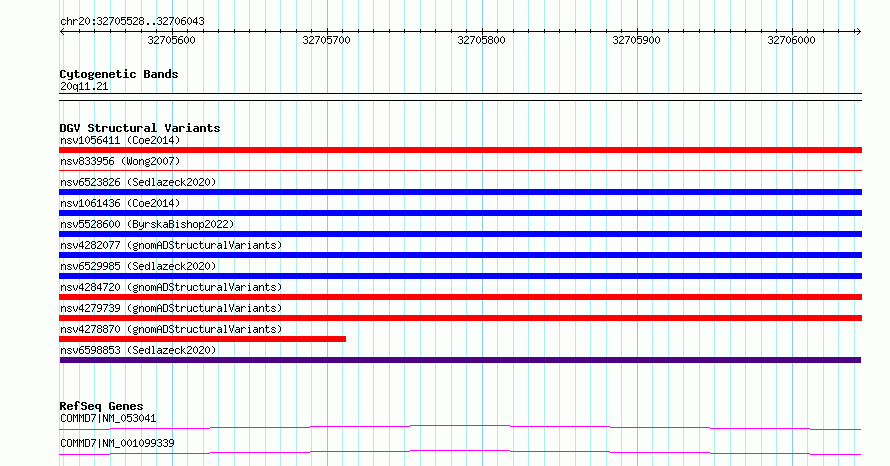This screenshot has height=466, width=890.
Task: Select the Cytogenetic Bands track title
Action: (x=119, y=74)
